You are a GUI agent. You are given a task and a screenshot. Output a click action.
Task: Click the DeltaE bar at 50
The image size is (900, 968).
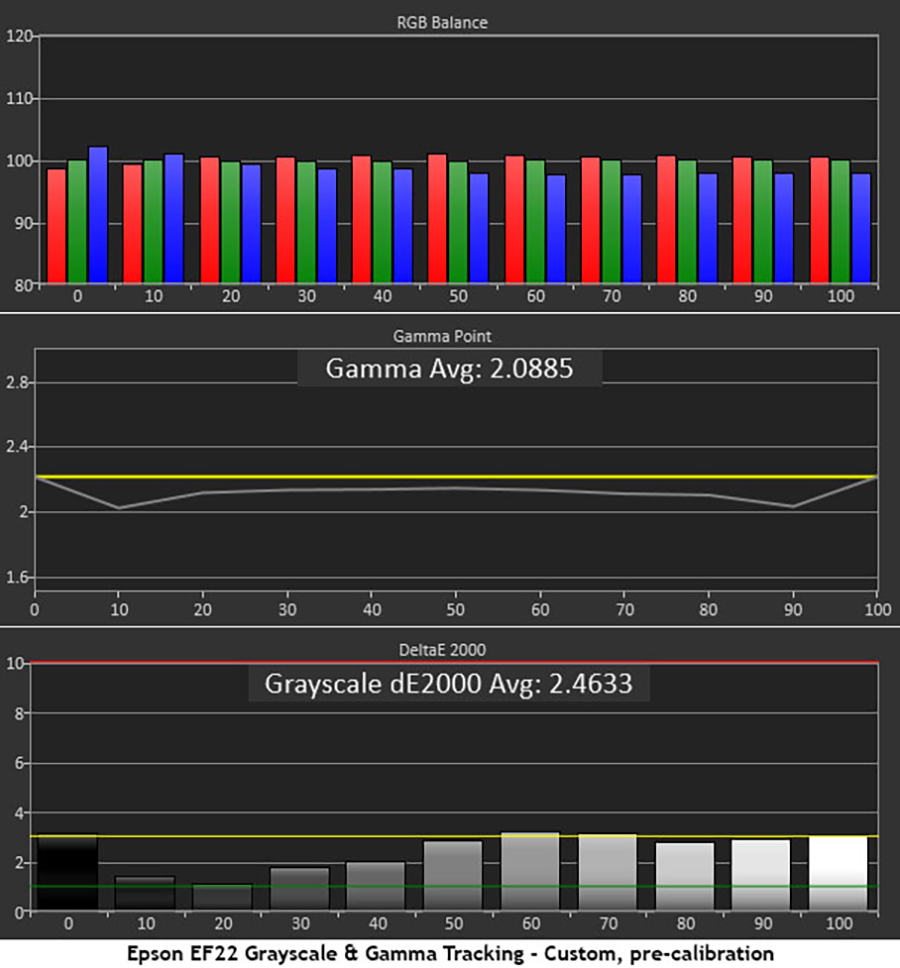452,875
